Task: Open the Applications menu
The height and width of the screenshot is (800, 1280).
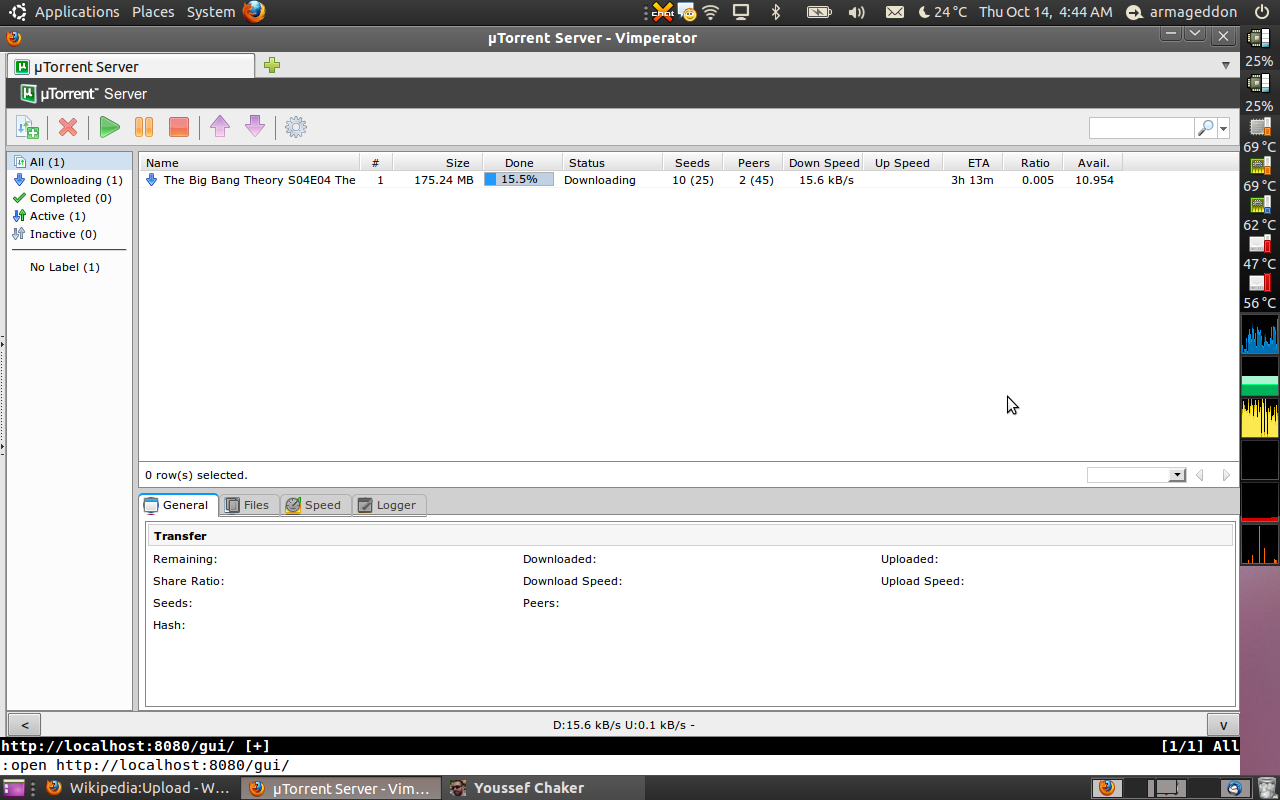Action: click(77, 12)
